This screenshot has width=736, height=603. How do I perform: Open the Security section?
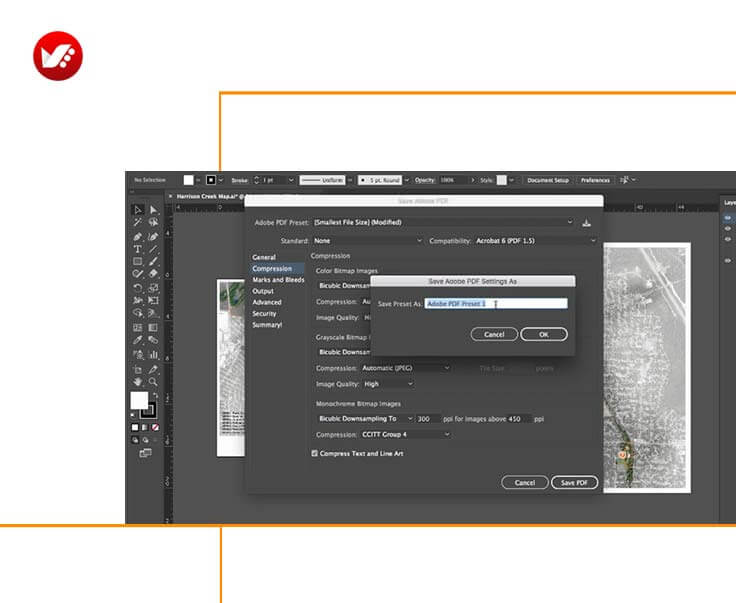(x=264, y=313)
